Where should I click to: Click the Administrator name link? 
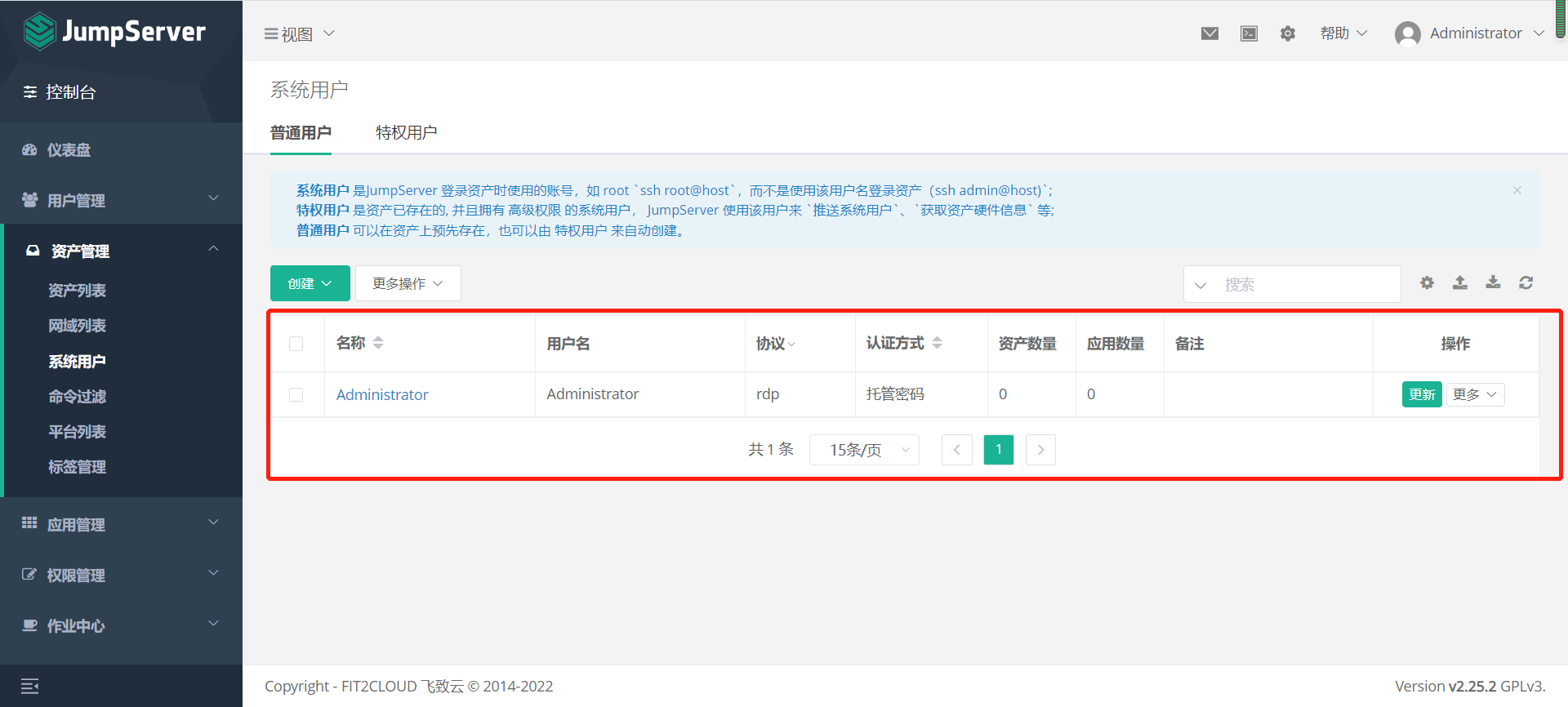point(382,394)
